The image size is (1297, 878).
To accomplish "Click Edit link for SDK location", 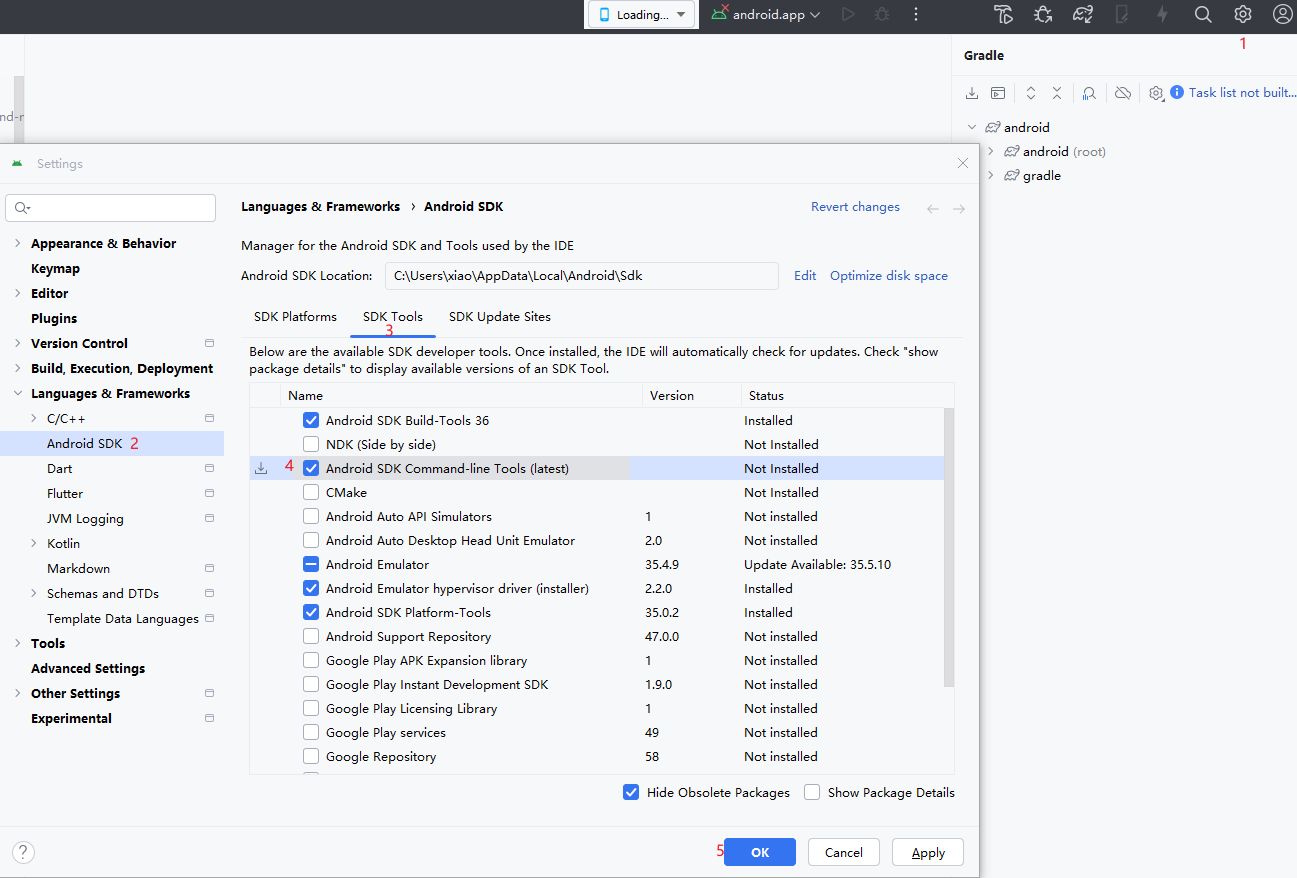I will coord(805,275).
